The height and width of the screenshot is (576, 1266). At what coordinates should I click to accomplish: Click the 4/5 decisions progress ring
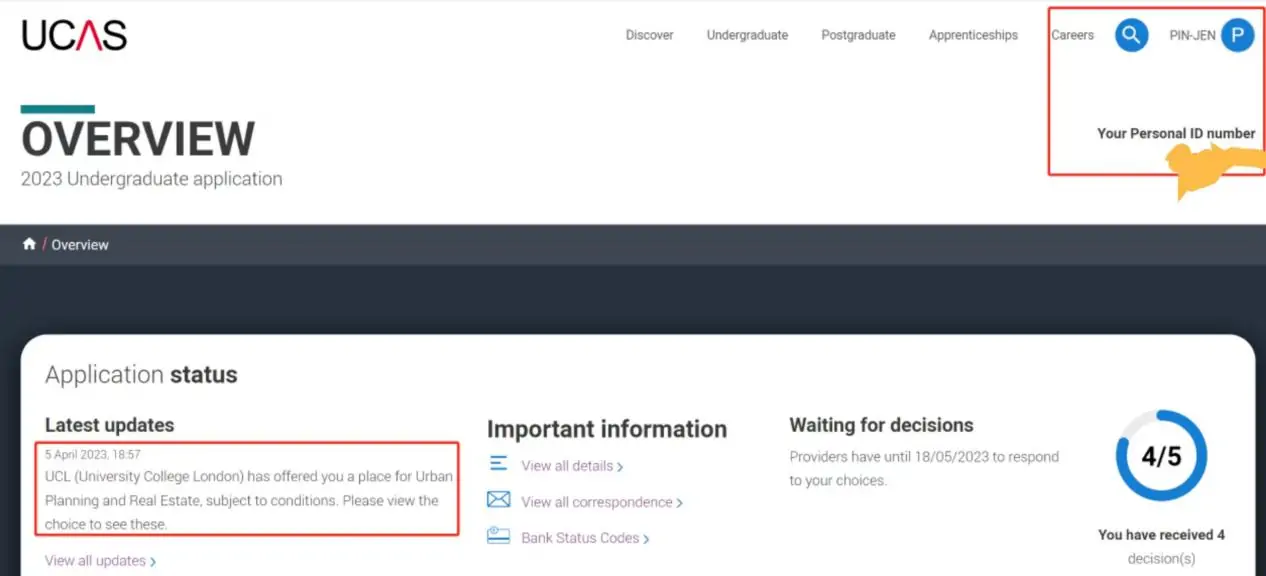1161,456
